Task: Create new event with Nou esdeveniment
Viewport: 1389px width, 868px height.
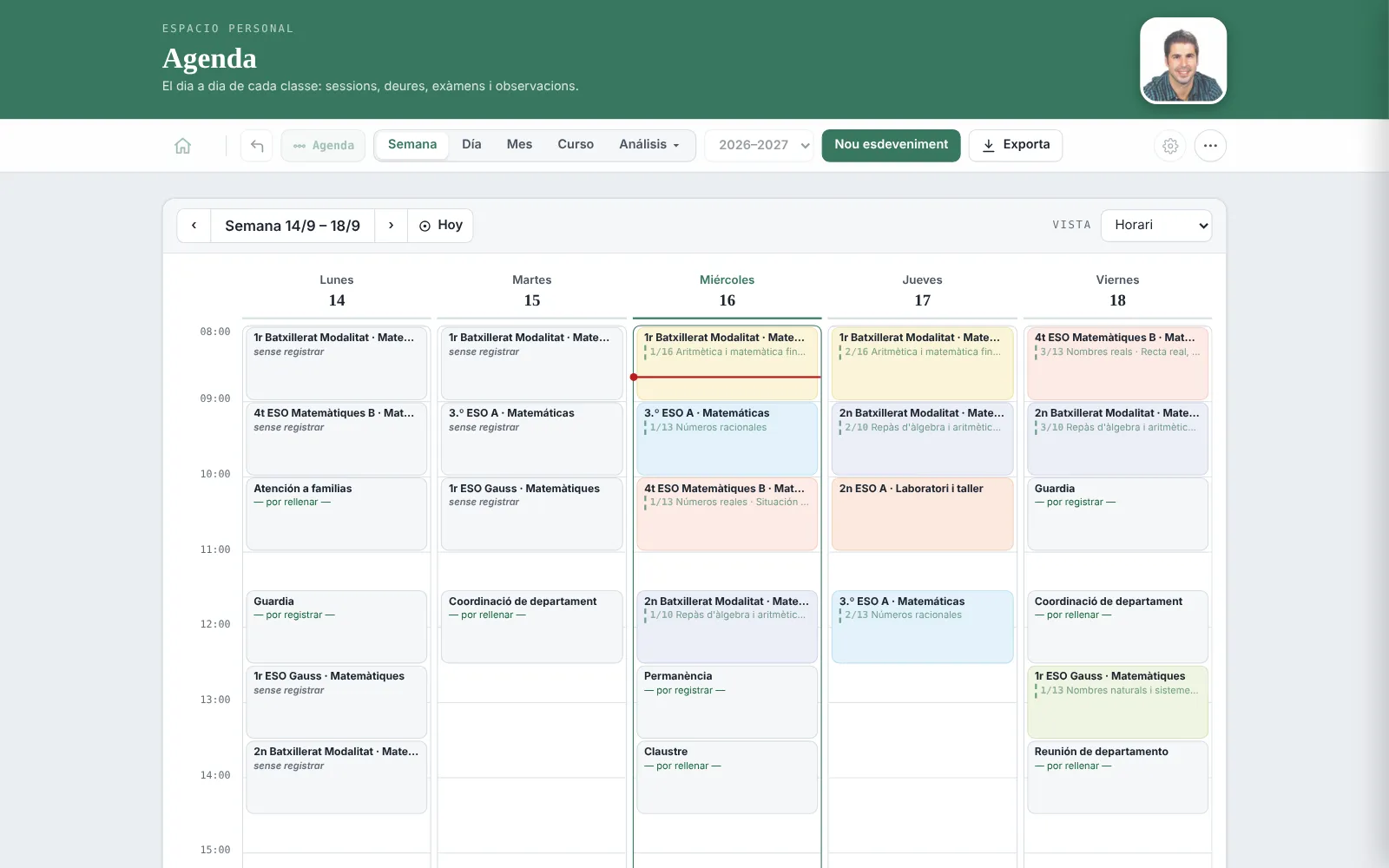Action: point(891,145)
